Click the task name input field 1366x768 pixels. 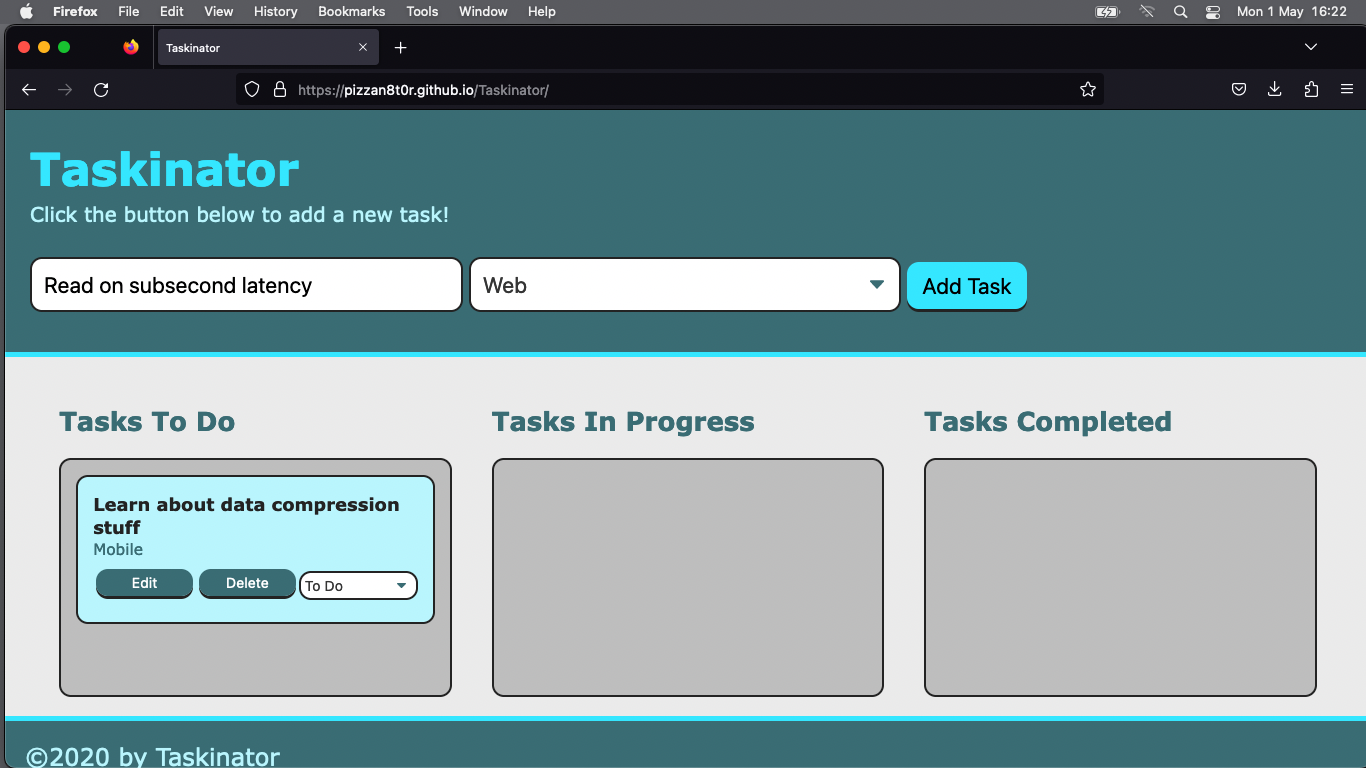click(245, 285)
